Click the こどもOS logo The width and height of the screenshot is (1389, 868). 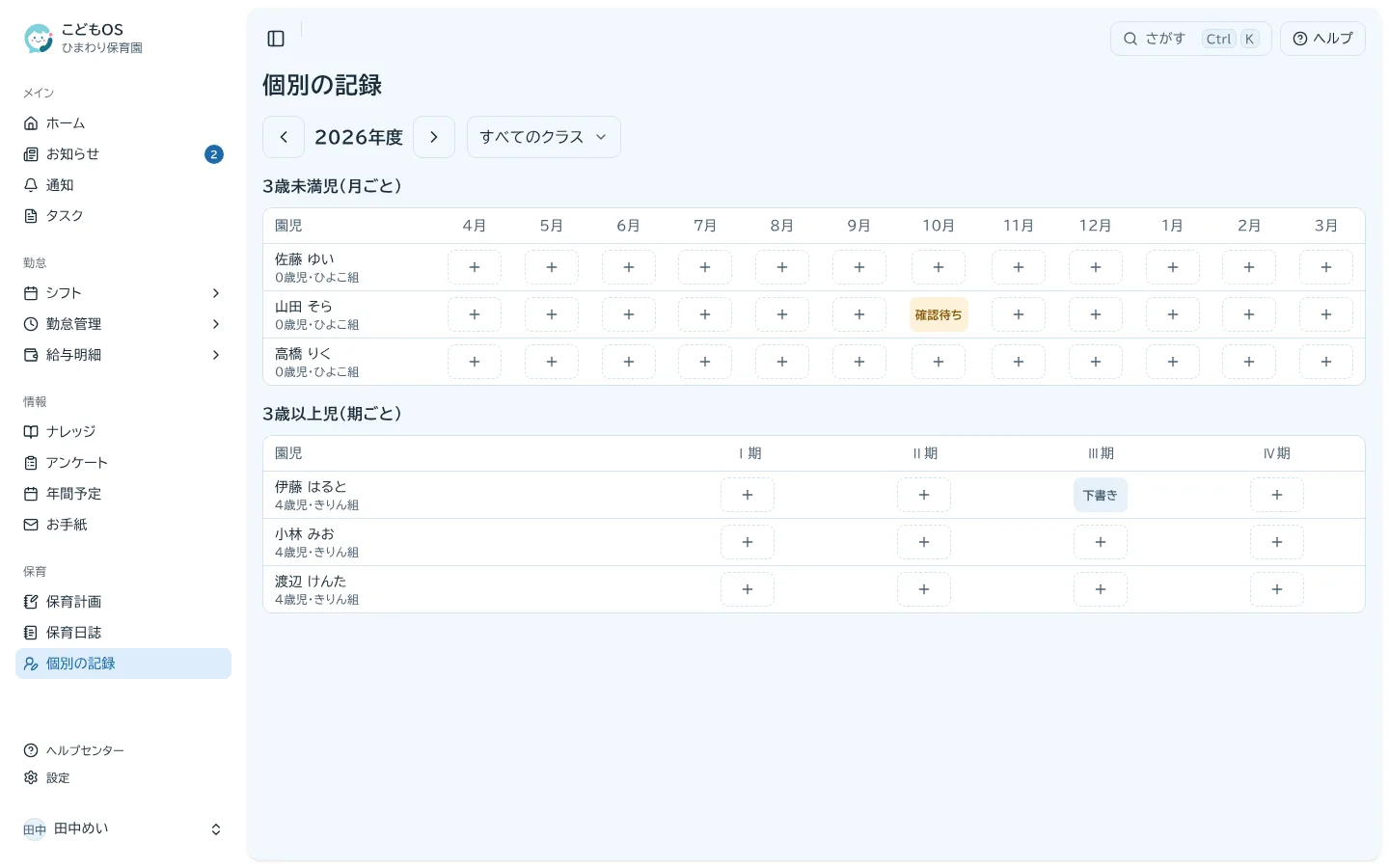pyautogui.click(x=39, y=39)
